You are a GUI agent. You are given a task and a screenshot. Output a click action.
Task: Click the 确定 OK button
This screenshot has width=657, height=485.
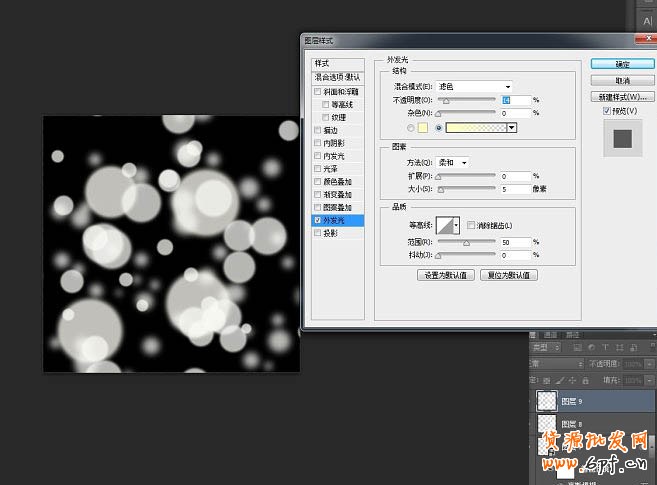click(x=622, y=64)
